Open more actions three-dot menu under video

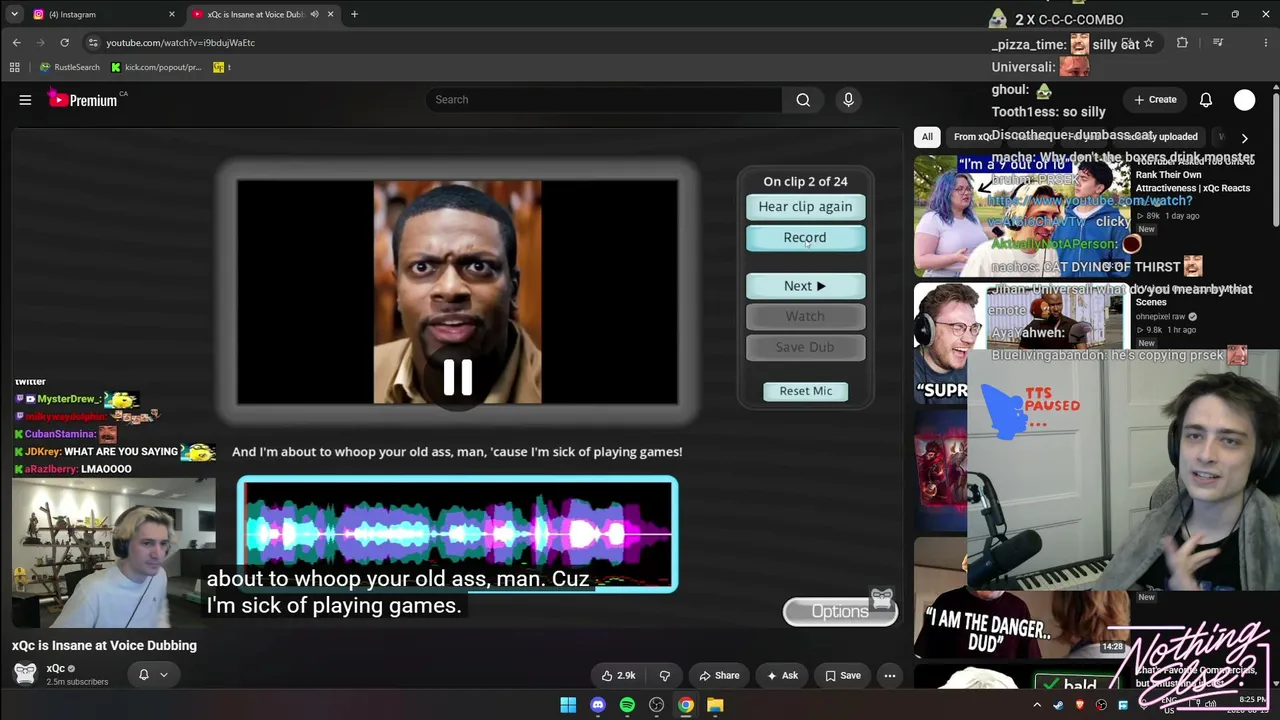coord(889,676)
